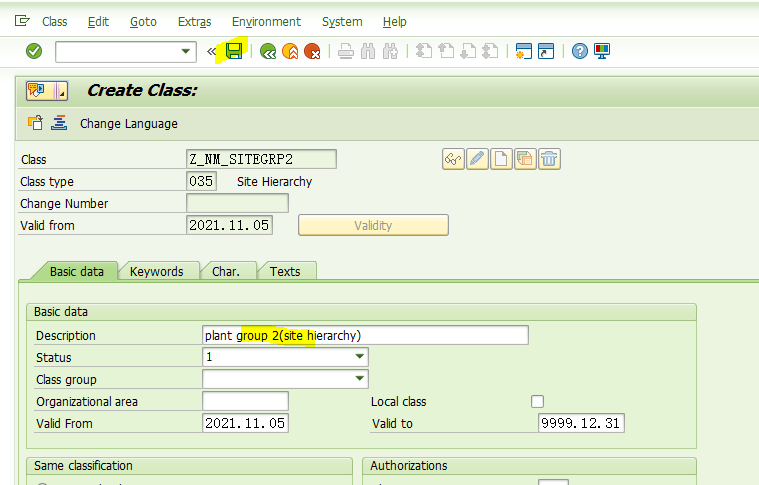Generate a shortcut icon in toolbar

pyautogui.click(x=546, y=51)
